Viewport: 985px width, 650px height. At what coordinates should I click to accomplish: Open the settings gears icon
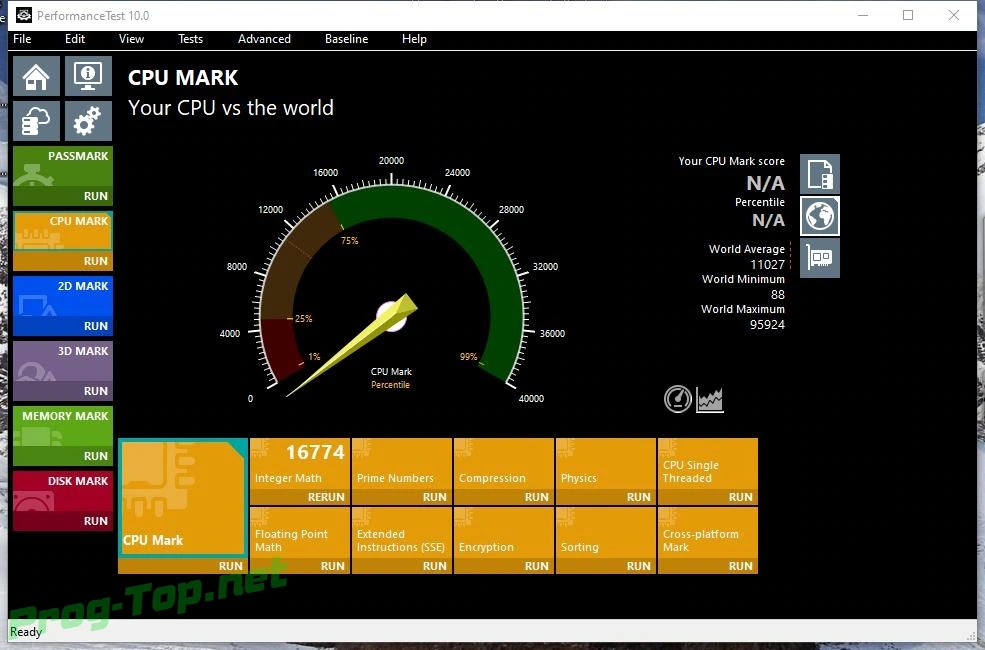point(89,121)
